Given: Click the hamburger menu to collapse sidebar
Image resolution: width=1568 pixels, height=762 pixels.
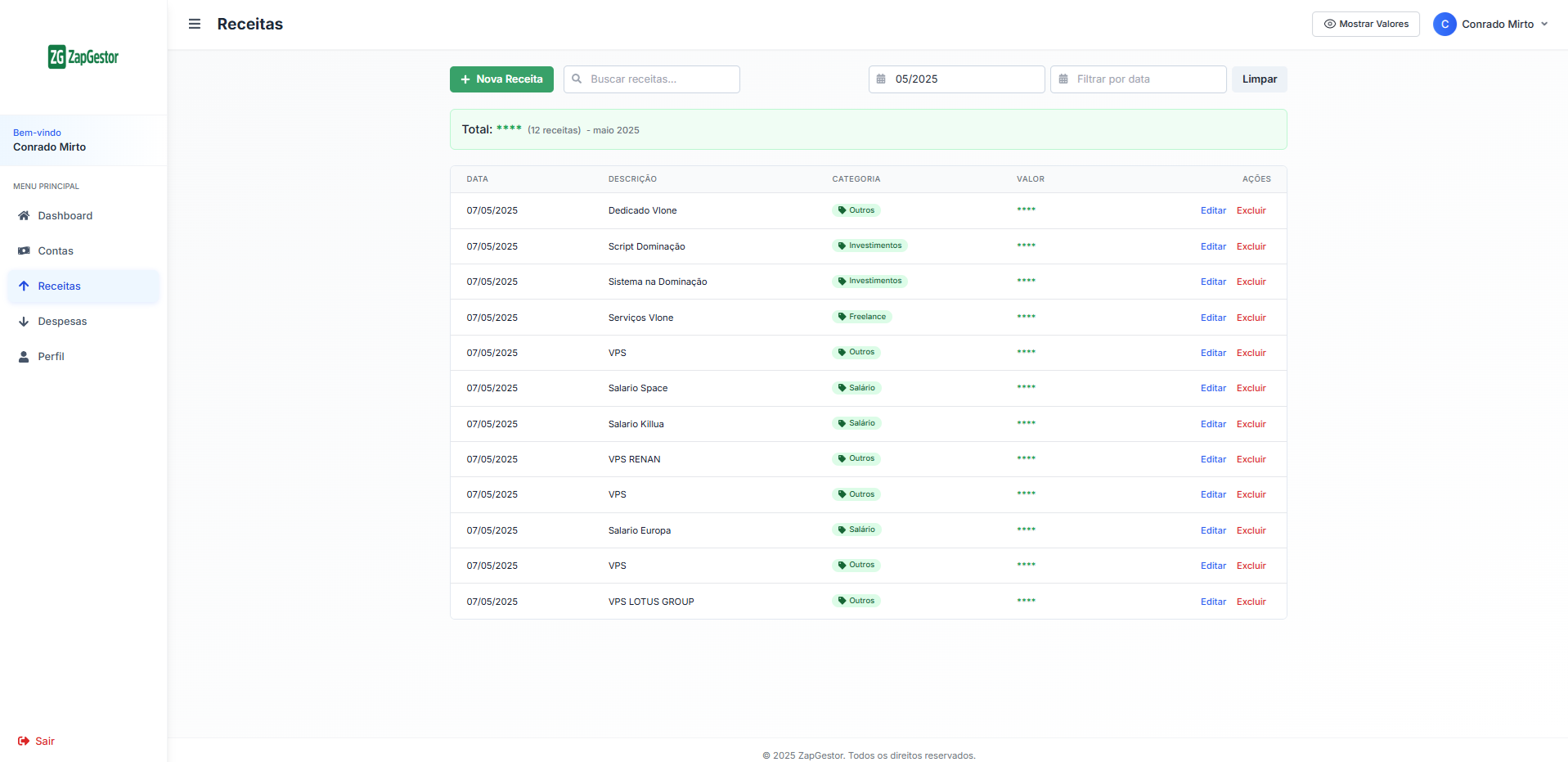Looking at the screenshot, I should [x=194, y=24].
